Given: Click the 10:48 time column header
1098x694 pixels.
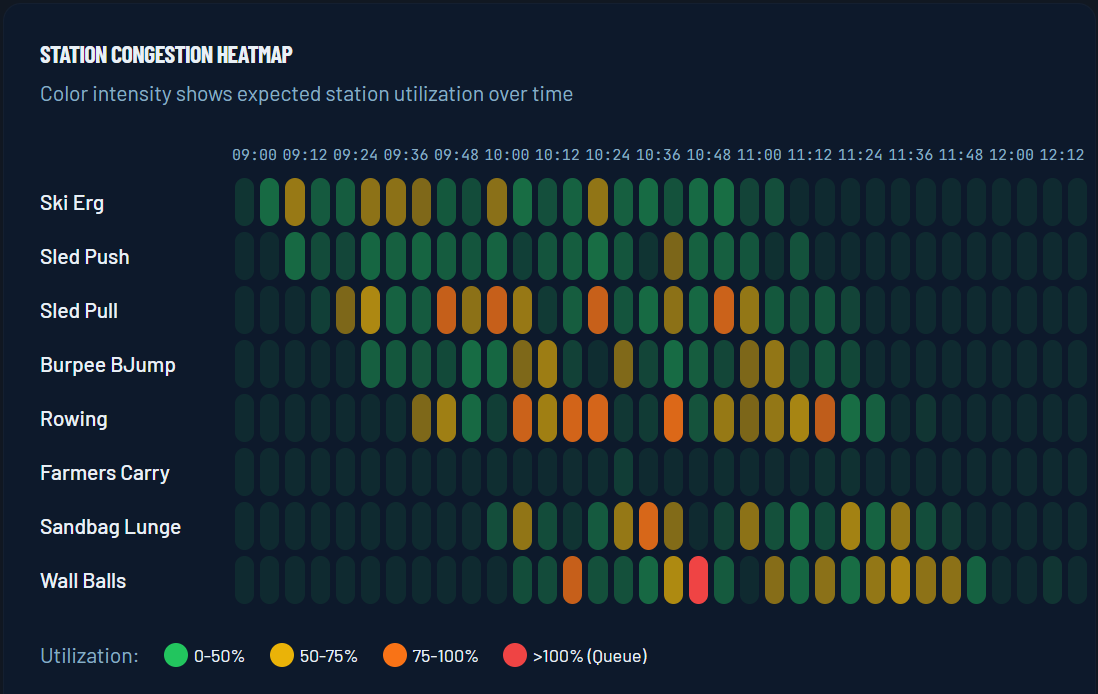Looking at the screenshot, I should (x=708, y=155).
